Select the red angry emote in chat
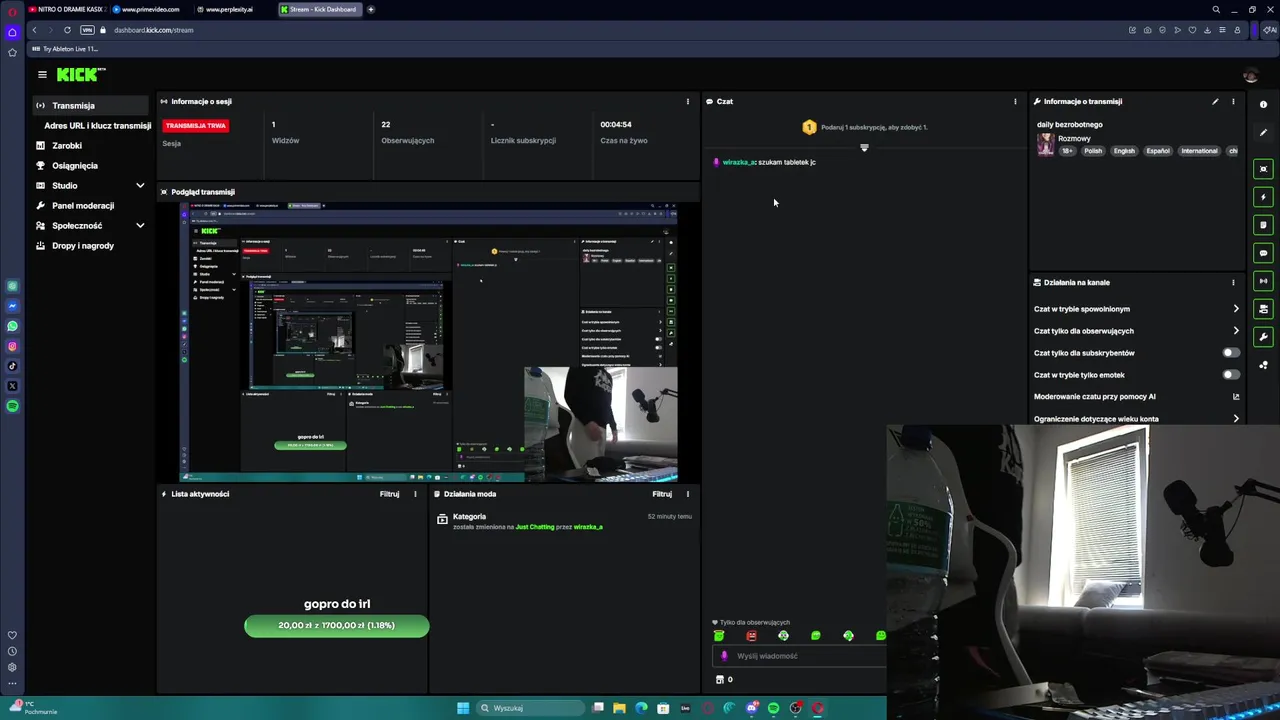The height and width of the screenshot is (720, 1280). coord(751,636)
